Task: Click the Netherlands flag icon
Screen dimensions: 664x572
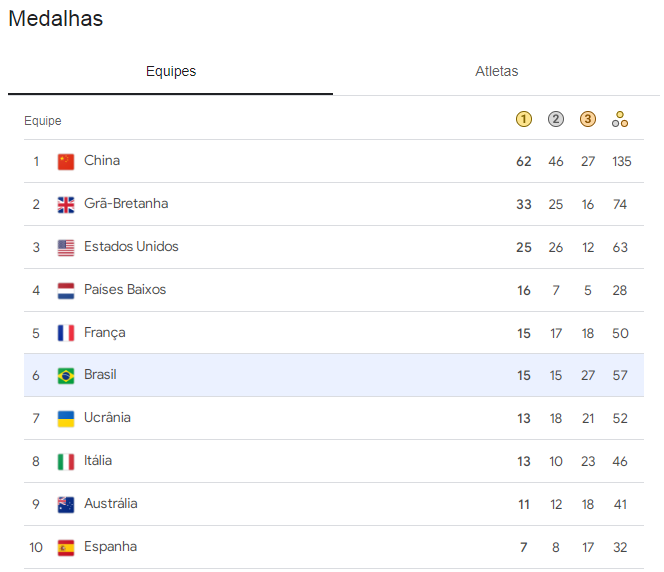Action: (66, 290)
